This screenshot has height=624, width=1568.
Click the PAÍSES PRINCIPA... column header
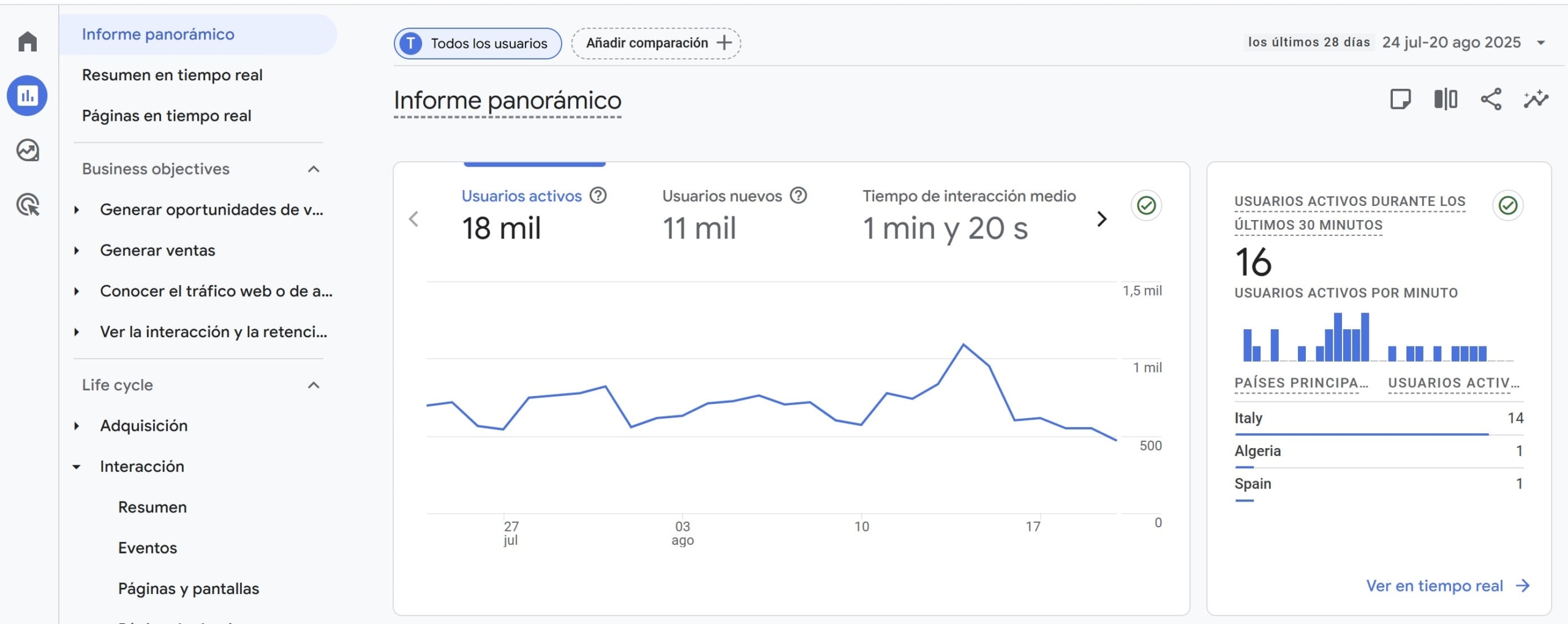coord(1301,383)
